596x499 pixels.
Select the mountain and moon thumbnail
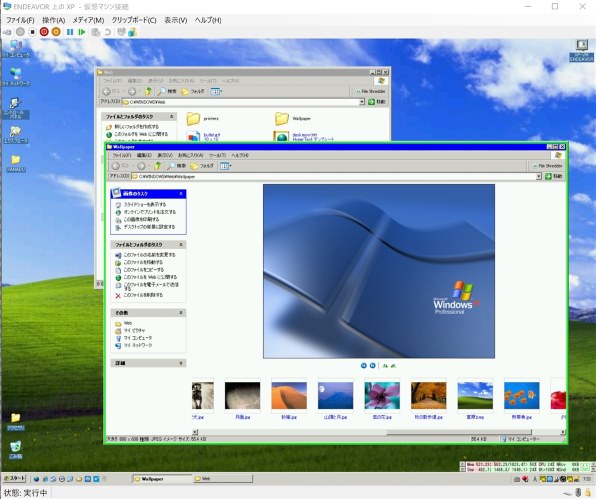point(336,396)
